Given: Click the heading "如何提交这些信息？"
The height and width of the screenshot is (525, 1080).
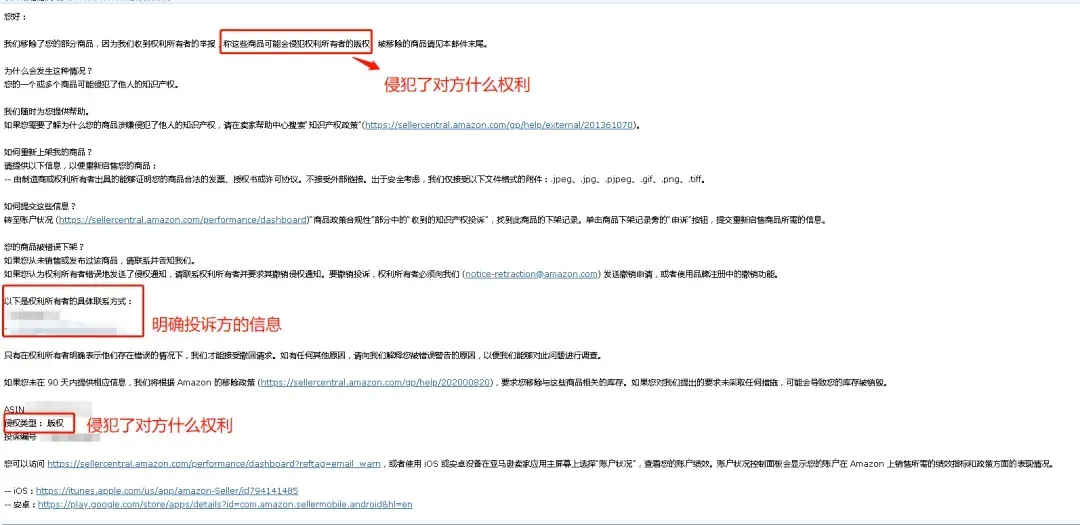Looking at the screenshot, I should [40, 206].
